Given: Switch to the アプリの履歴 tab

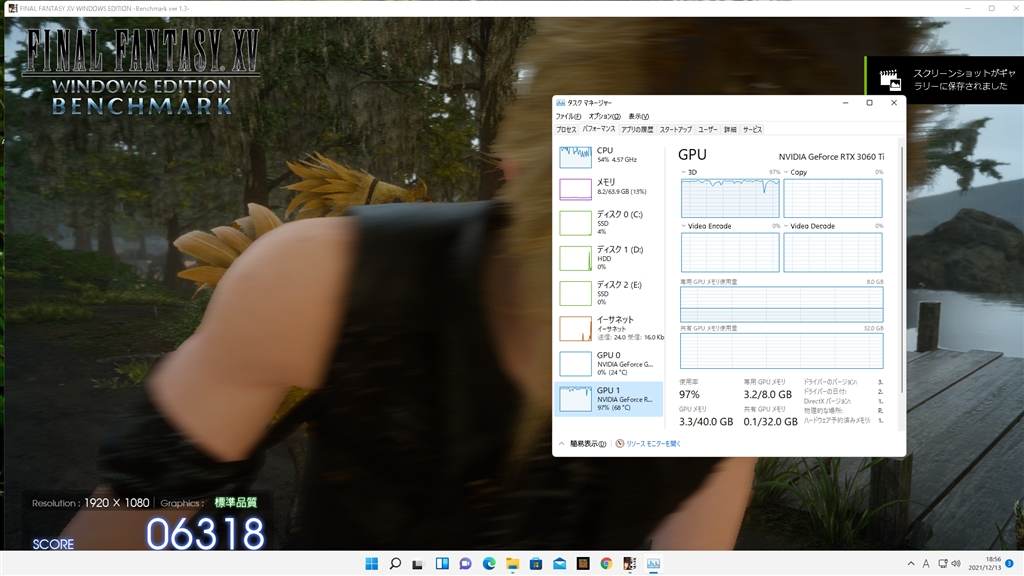Looking at the screenshot, I should pos(637,129).
